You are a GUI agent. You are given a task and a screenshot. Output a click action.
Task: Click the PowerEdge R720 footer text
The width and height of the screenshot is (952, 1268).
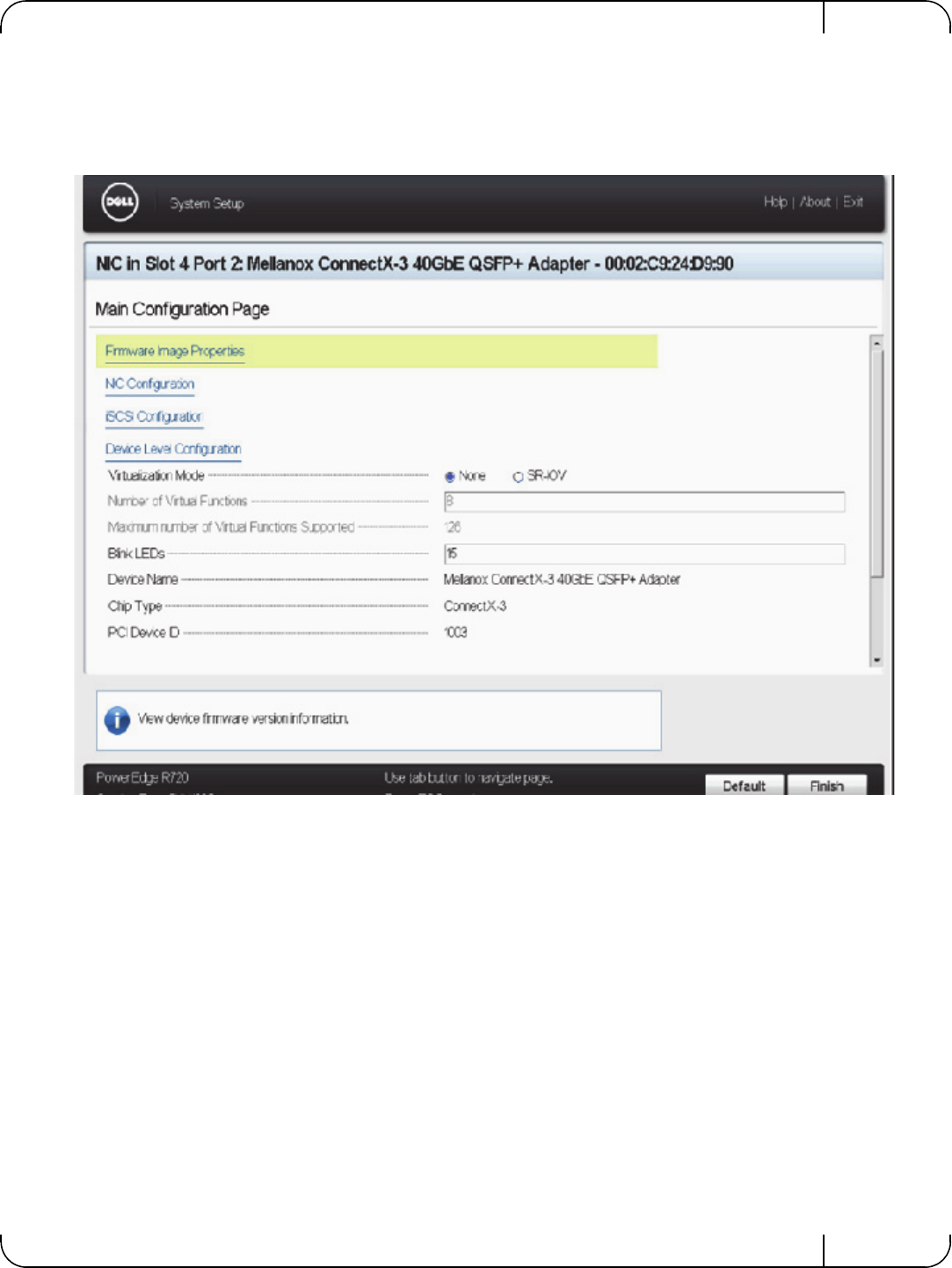tap(142, 777)
